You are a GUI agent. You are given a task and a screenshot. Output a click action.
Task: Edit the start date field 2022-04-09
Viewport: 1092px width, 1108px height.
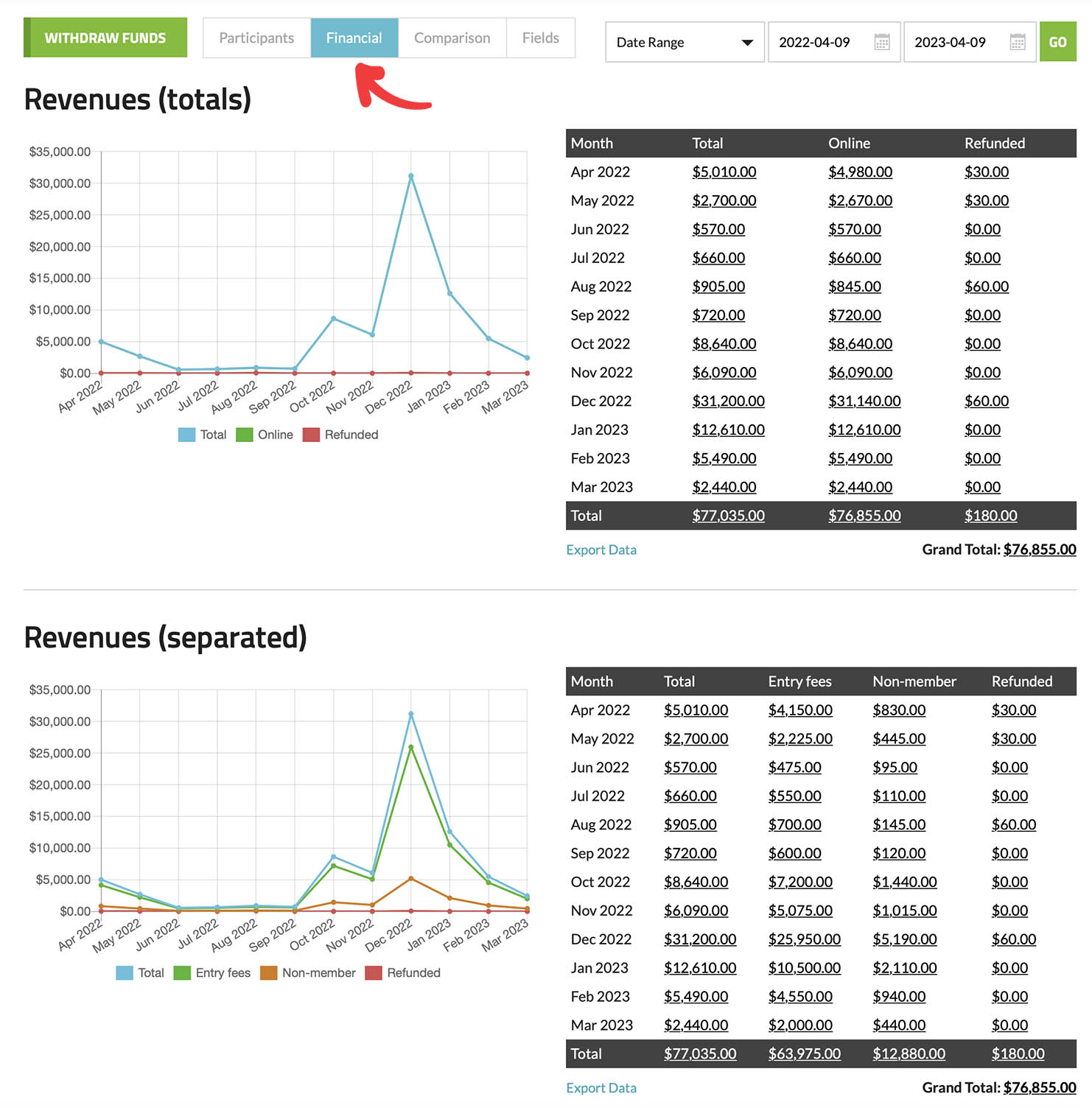tap(814, 42)
